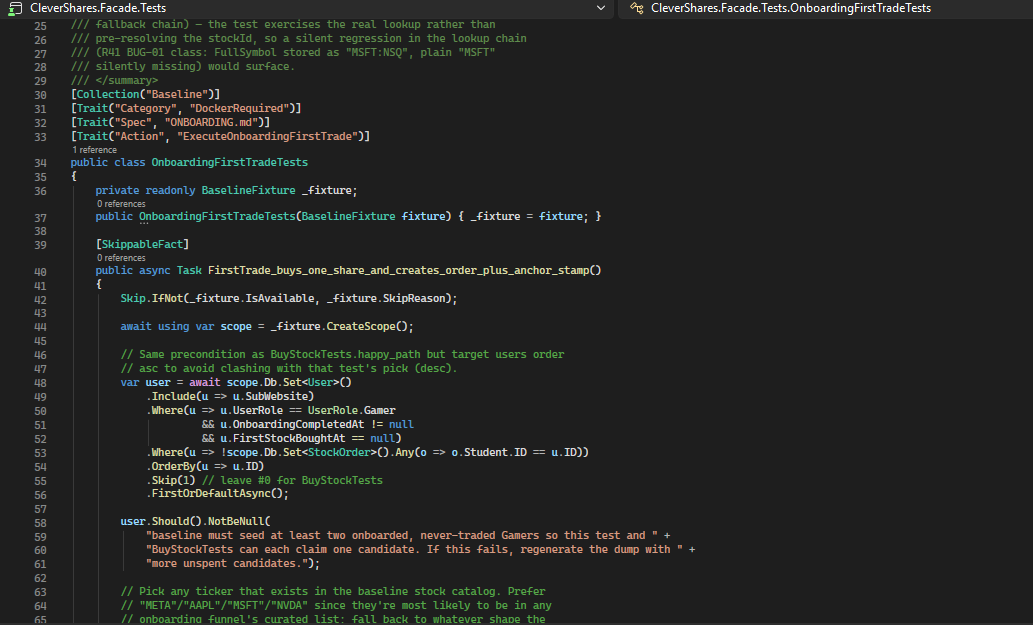
Task: Open the "1 reference" CodeLens above the class
Action: pos(94,149)
